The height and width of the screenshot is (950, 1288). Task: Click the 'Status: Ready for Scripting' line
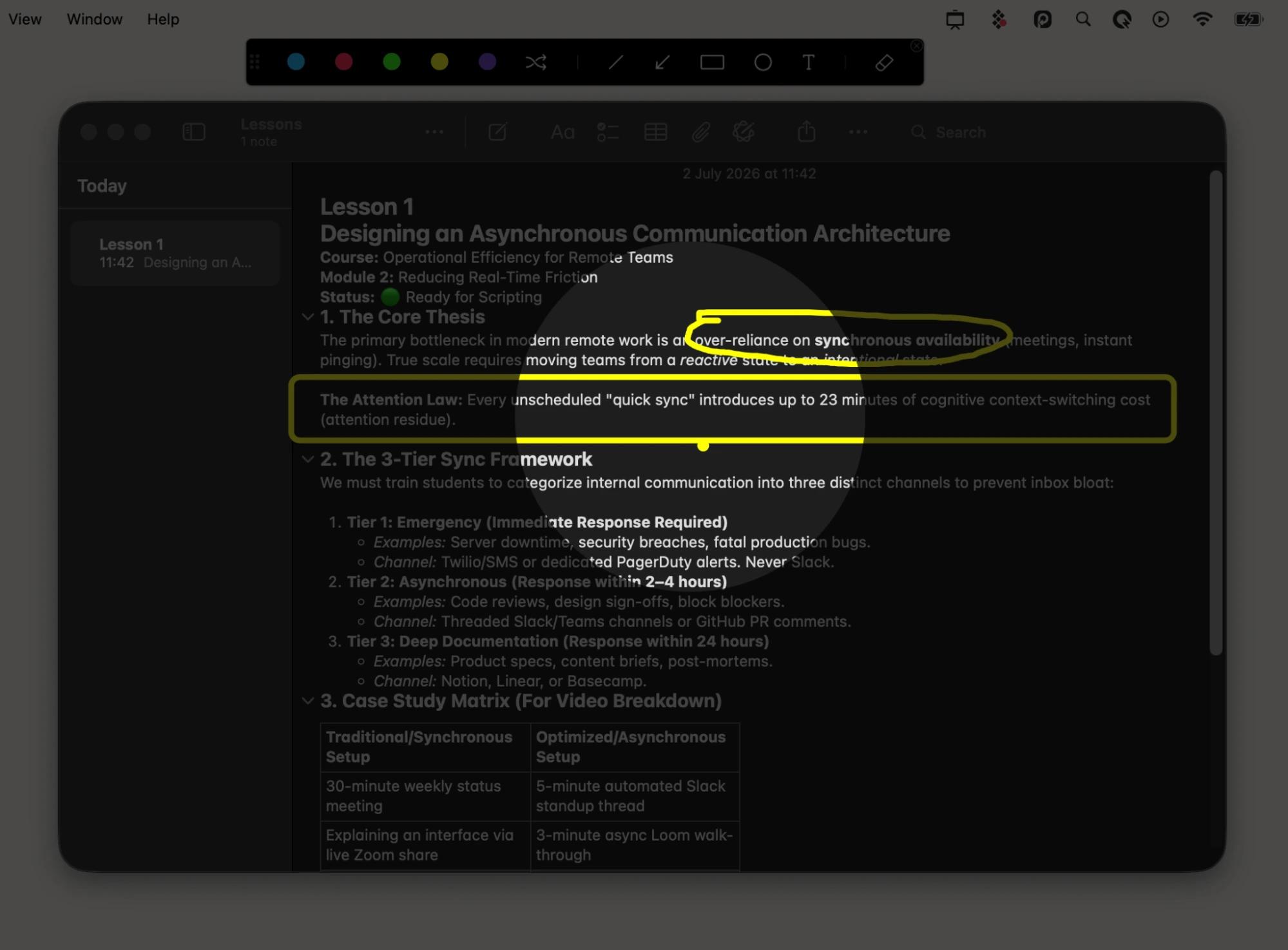431,297
